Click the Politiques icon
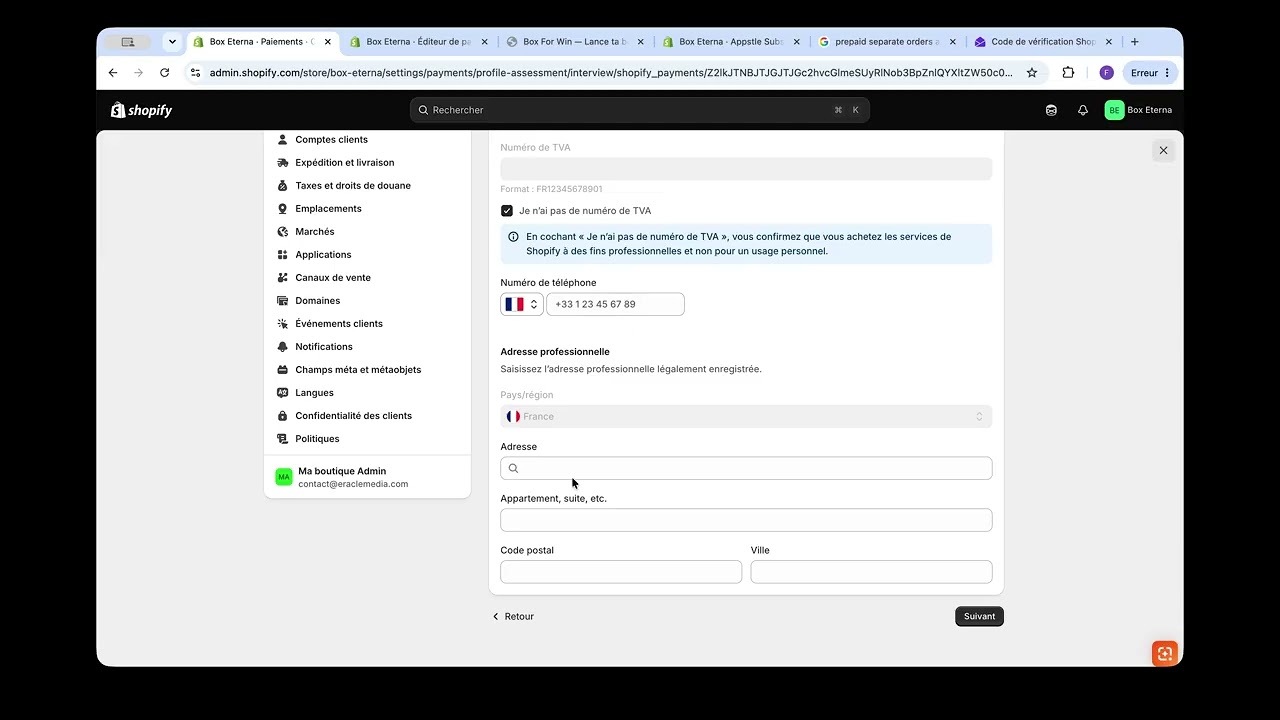The width and height of the screenshot is (1280, 720). coord(283,439)
